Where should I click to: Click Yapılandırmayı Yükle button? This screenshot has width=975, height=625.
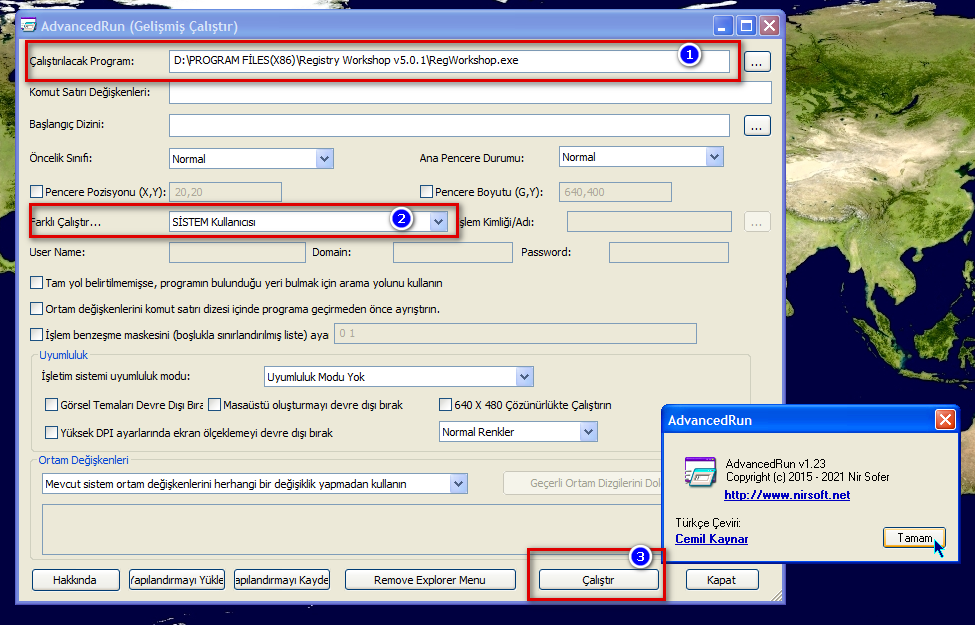pos(177,580)
